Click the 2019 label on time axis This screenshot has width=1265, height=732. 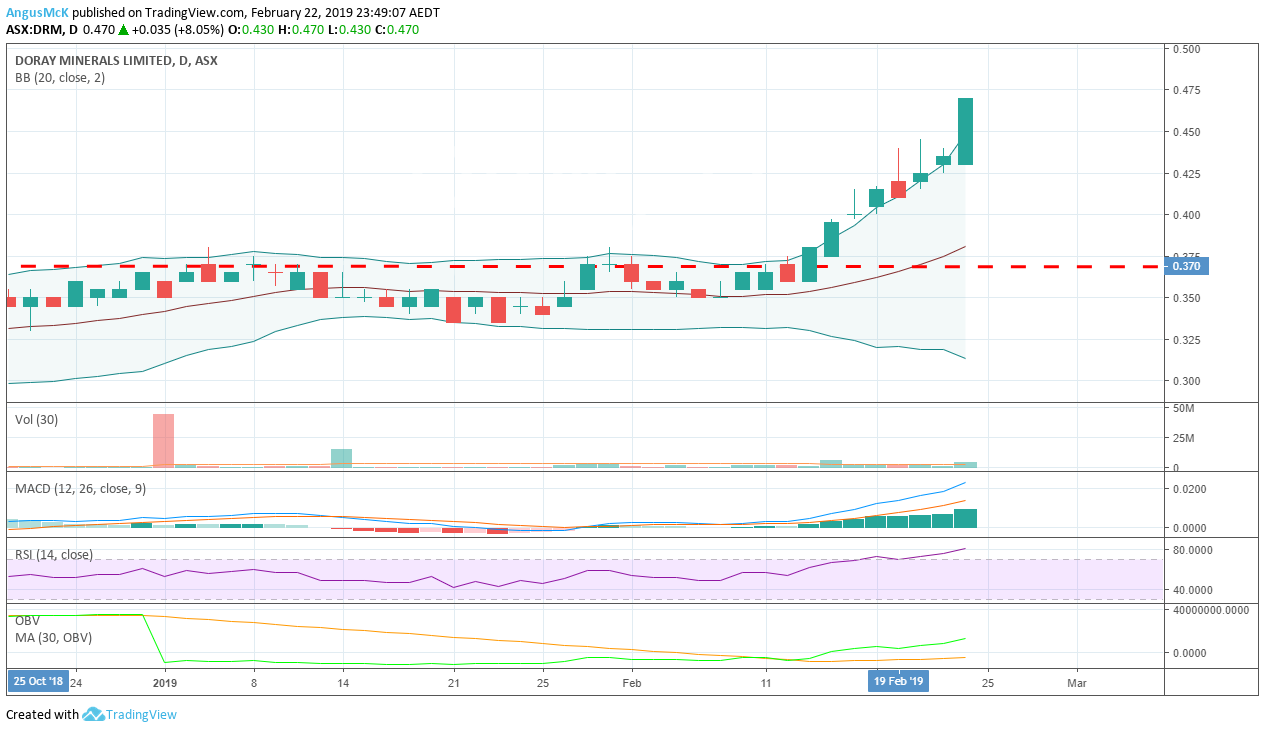(x=165, y=683)
